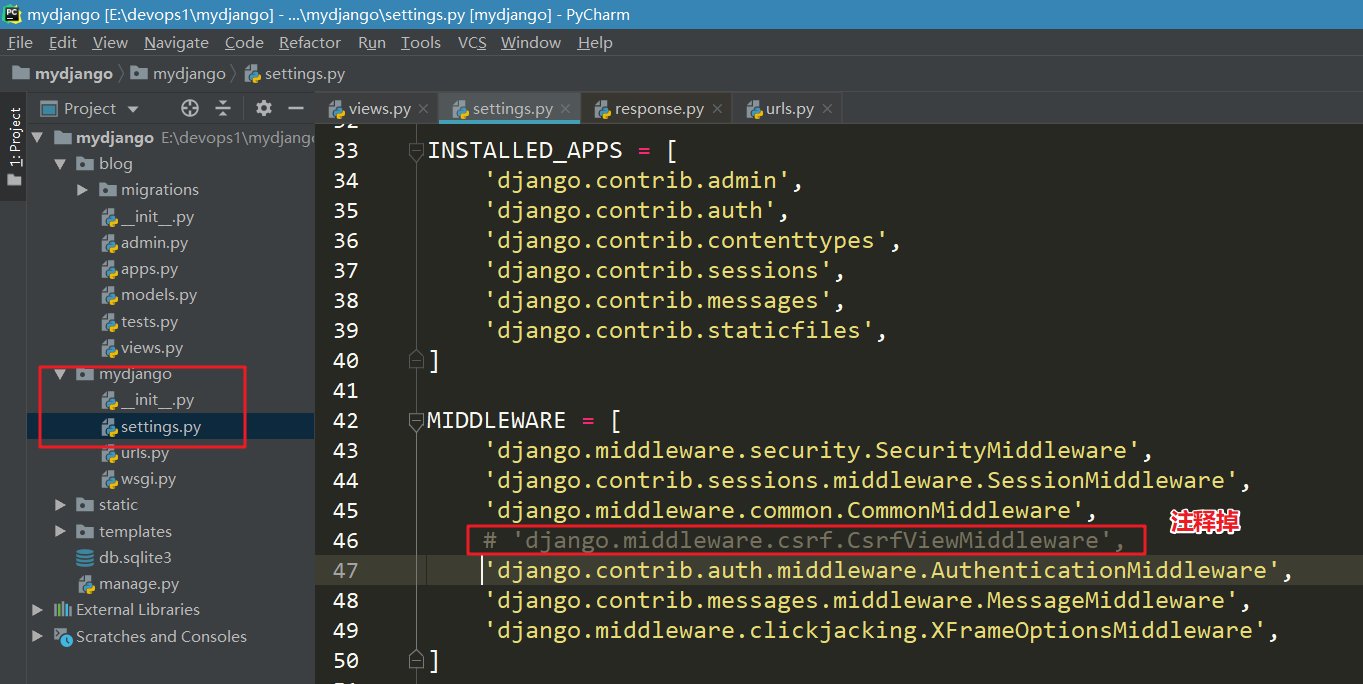Image resolution: width=1363 pixels, height=684 pixels.
Task: Select __init__.py under mydjango package
Action: 148,400
